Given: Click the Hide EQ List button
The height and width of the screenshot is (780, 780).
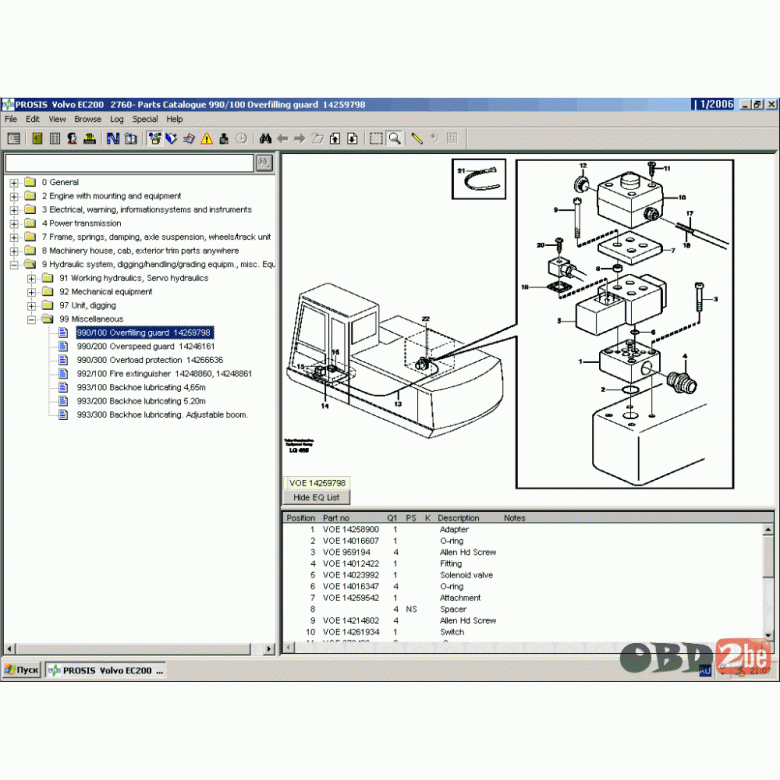Looking at the screenshot, I should coord(316,497).
